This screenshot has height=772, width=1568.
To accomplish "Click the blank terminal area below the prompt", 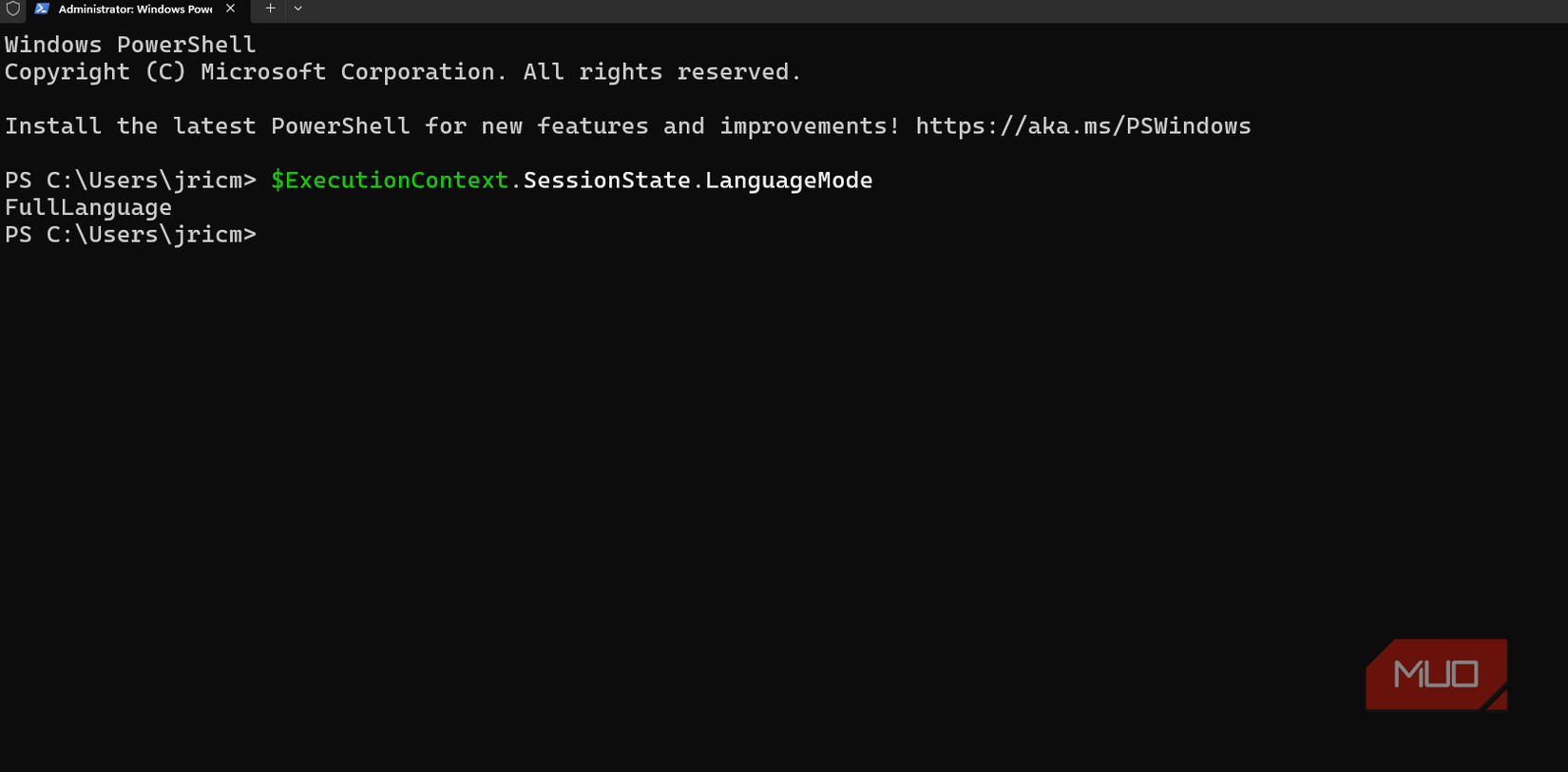I will [665, 456].
